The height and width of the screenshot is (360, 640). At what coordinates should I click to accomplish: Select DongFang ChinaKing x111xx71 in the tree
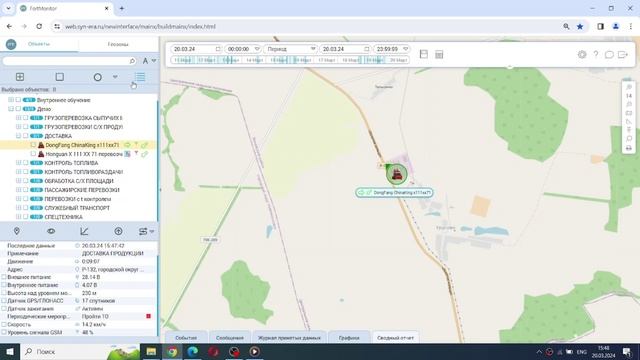coord(82,145)
